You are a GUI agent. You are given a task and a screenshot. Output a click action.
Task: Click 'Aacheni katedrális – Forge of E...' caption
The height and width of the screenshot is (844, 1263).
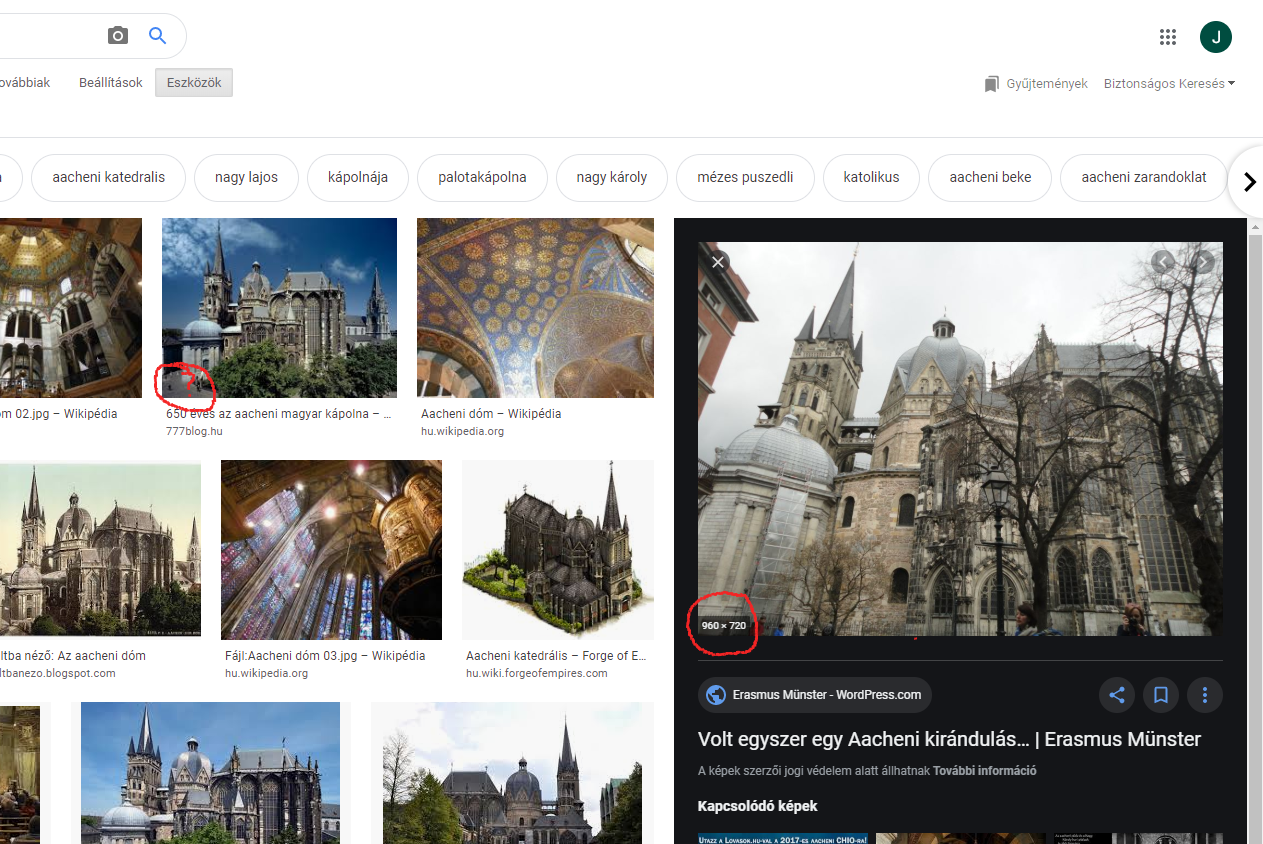tap(556, 656)
